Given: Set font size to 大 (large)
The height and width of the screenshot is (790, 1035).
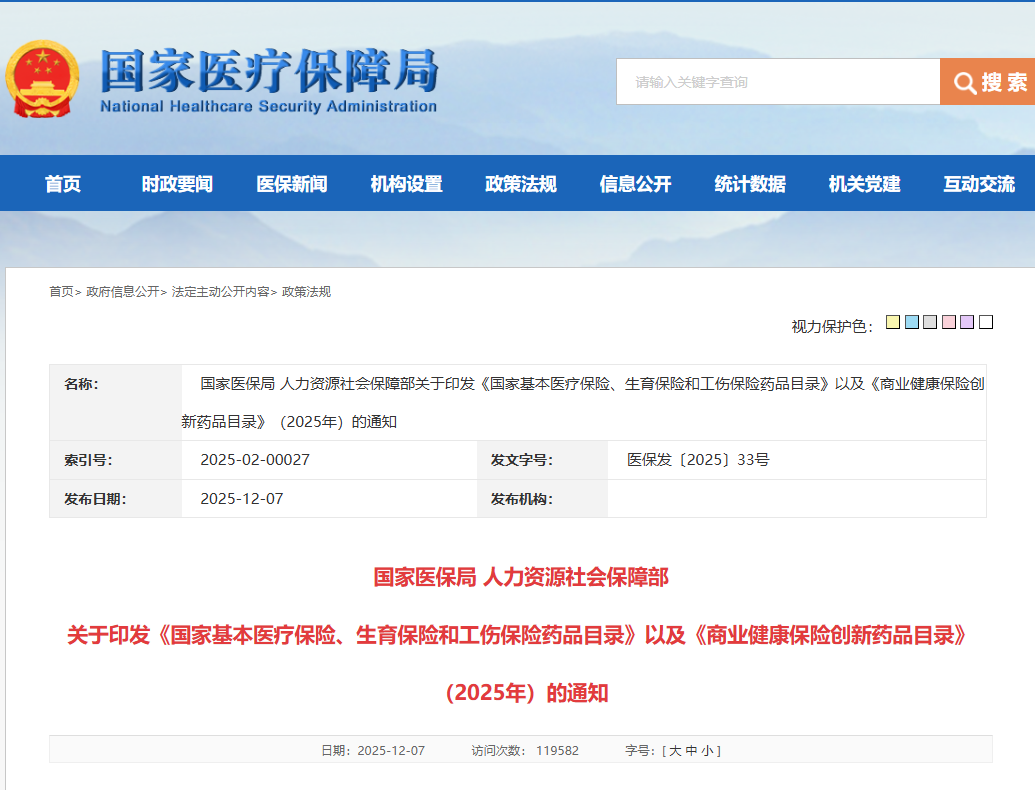Looking at the screenshot, I should [675, 751].
